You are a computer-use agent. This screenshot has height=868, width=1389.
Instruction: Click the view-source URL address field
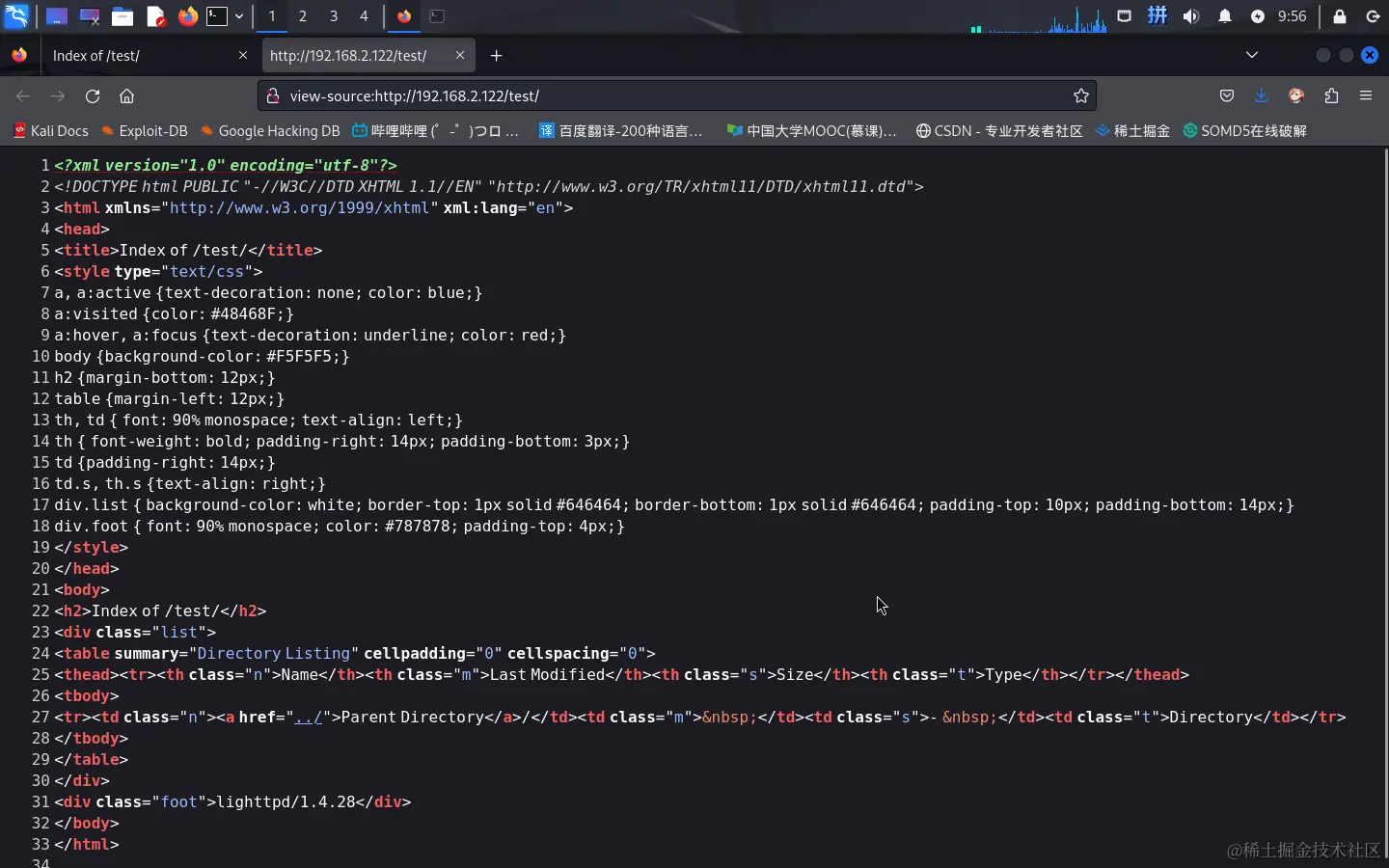point(675,96)
